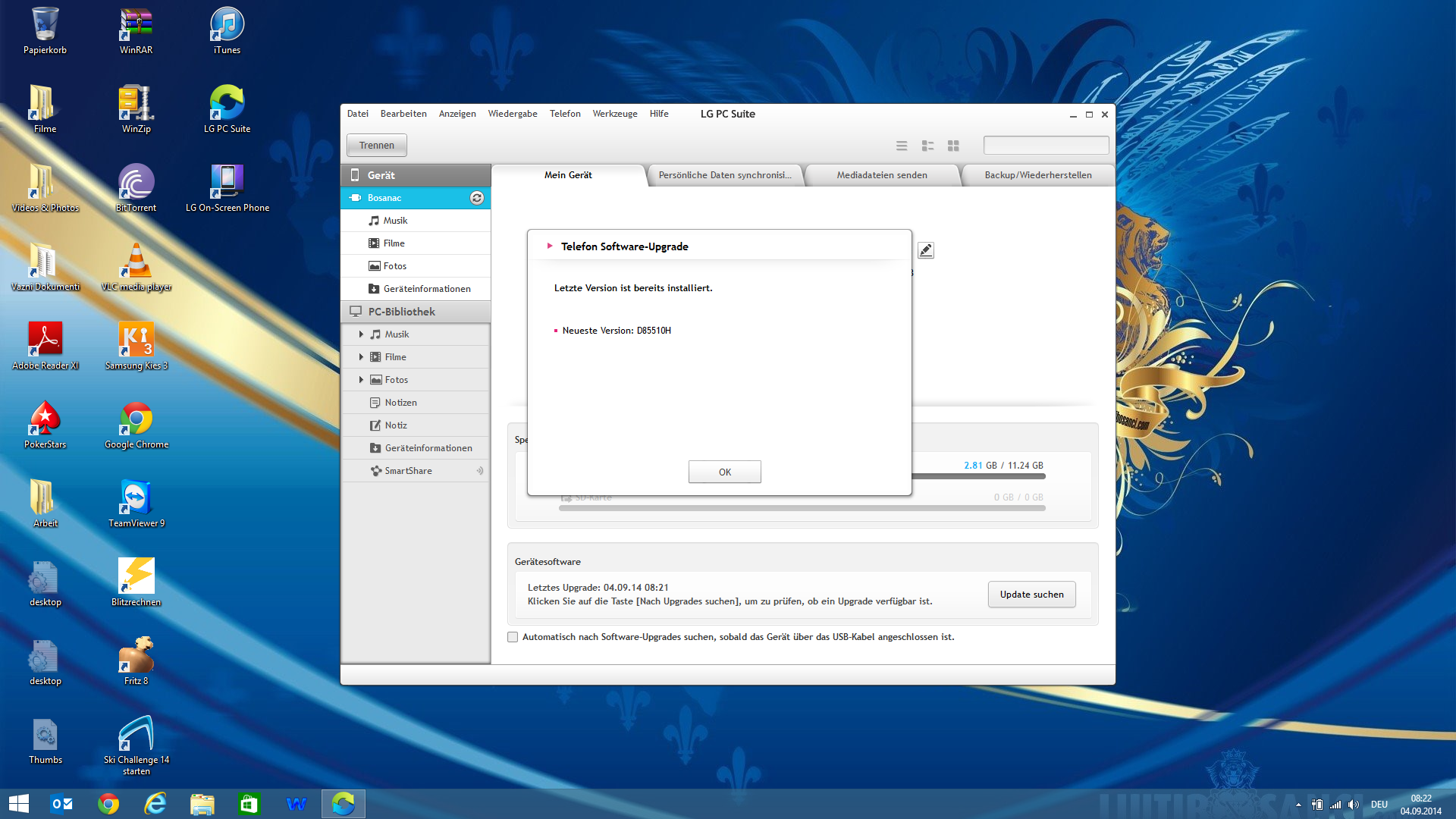Select Geräteinformationen in PC-Bibliothek
This screenshot has width=1456, height=819.
click(x=416, y=448)
